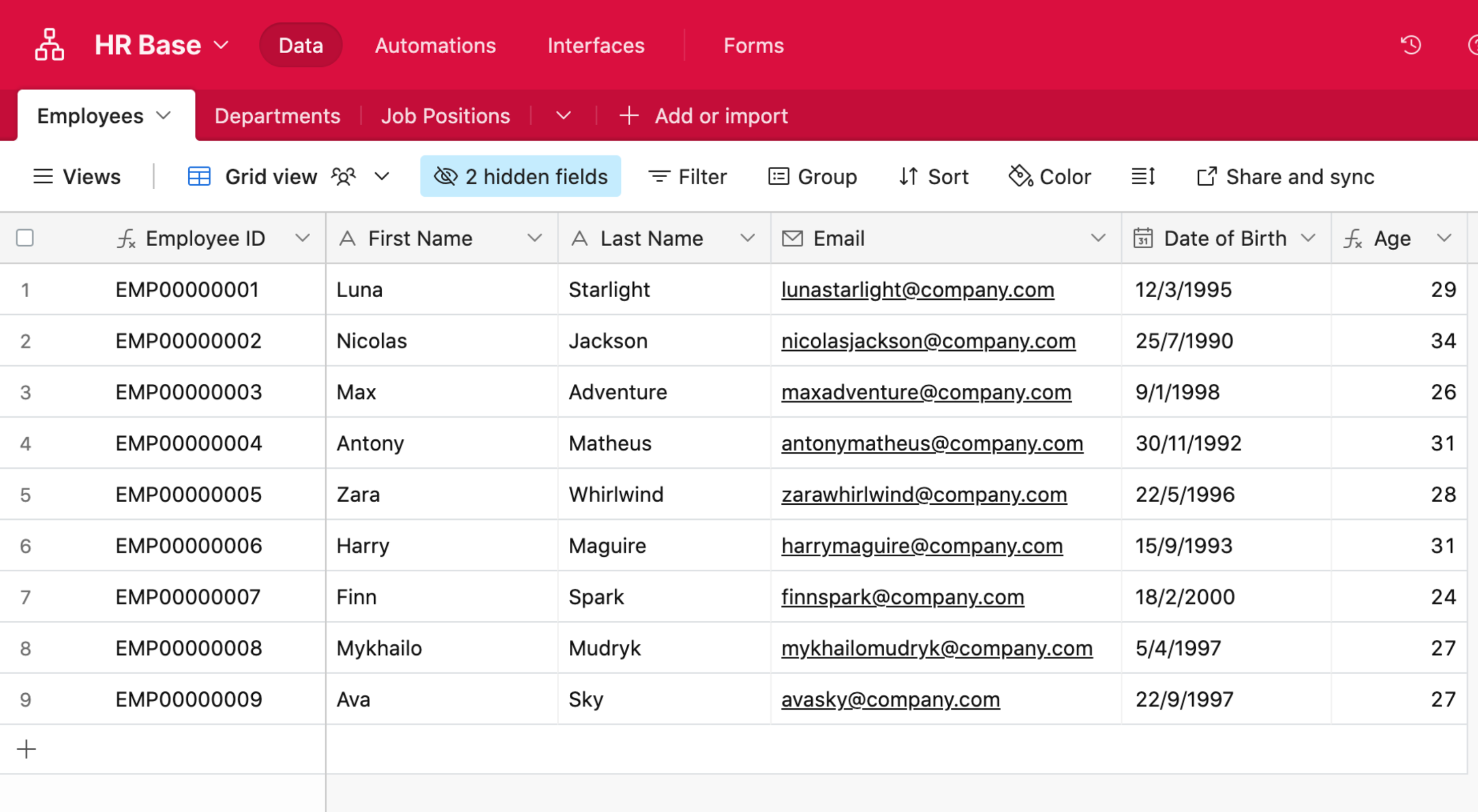Screen dimensions: 1478x812
Task: Switch to the Automations tab
Action: coord(435,45)
